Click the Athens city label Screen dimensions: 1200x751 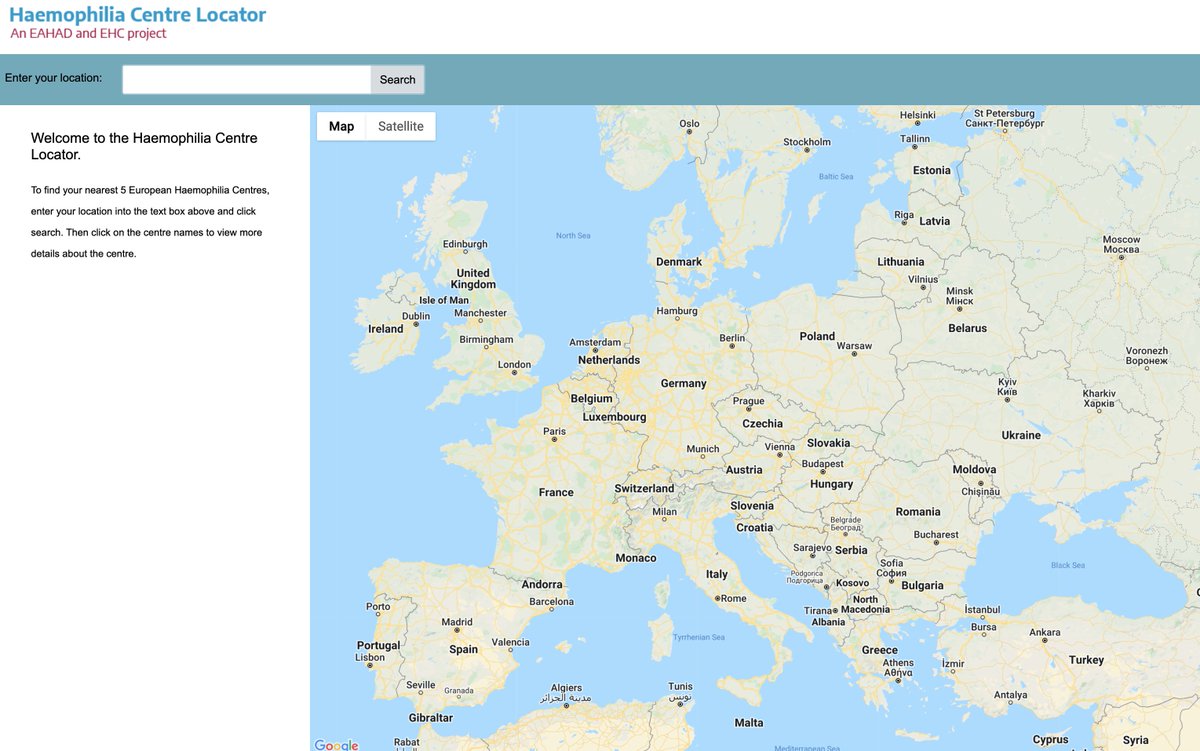click(898, 668)
